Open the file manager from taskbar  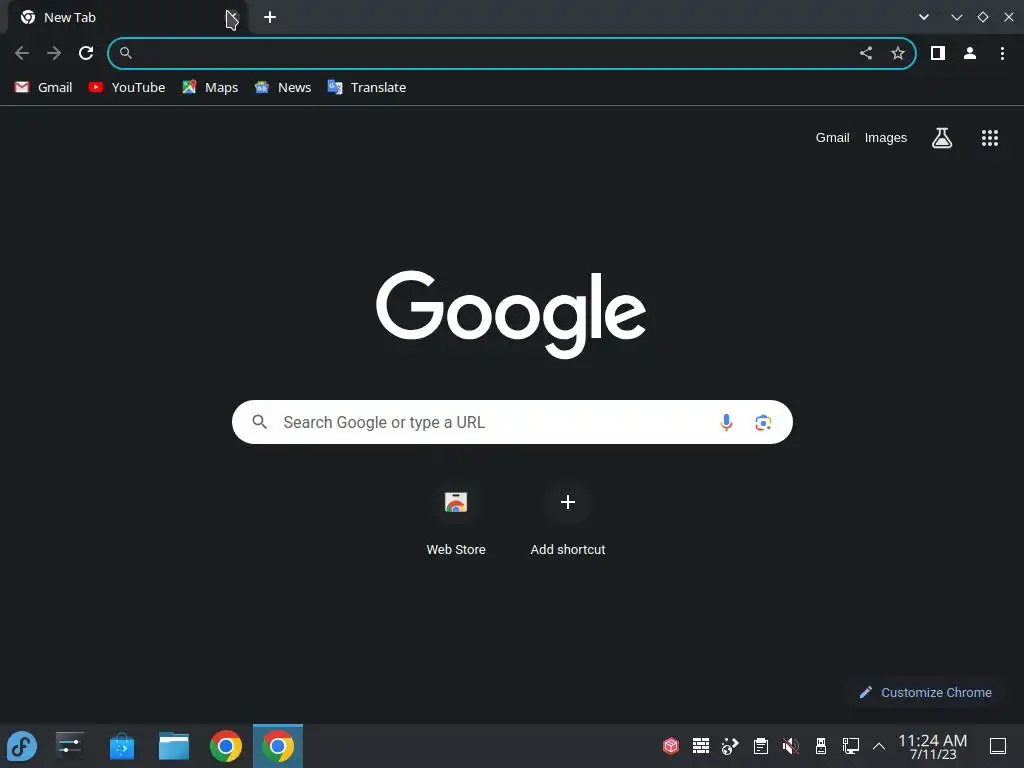pos(174,746)
